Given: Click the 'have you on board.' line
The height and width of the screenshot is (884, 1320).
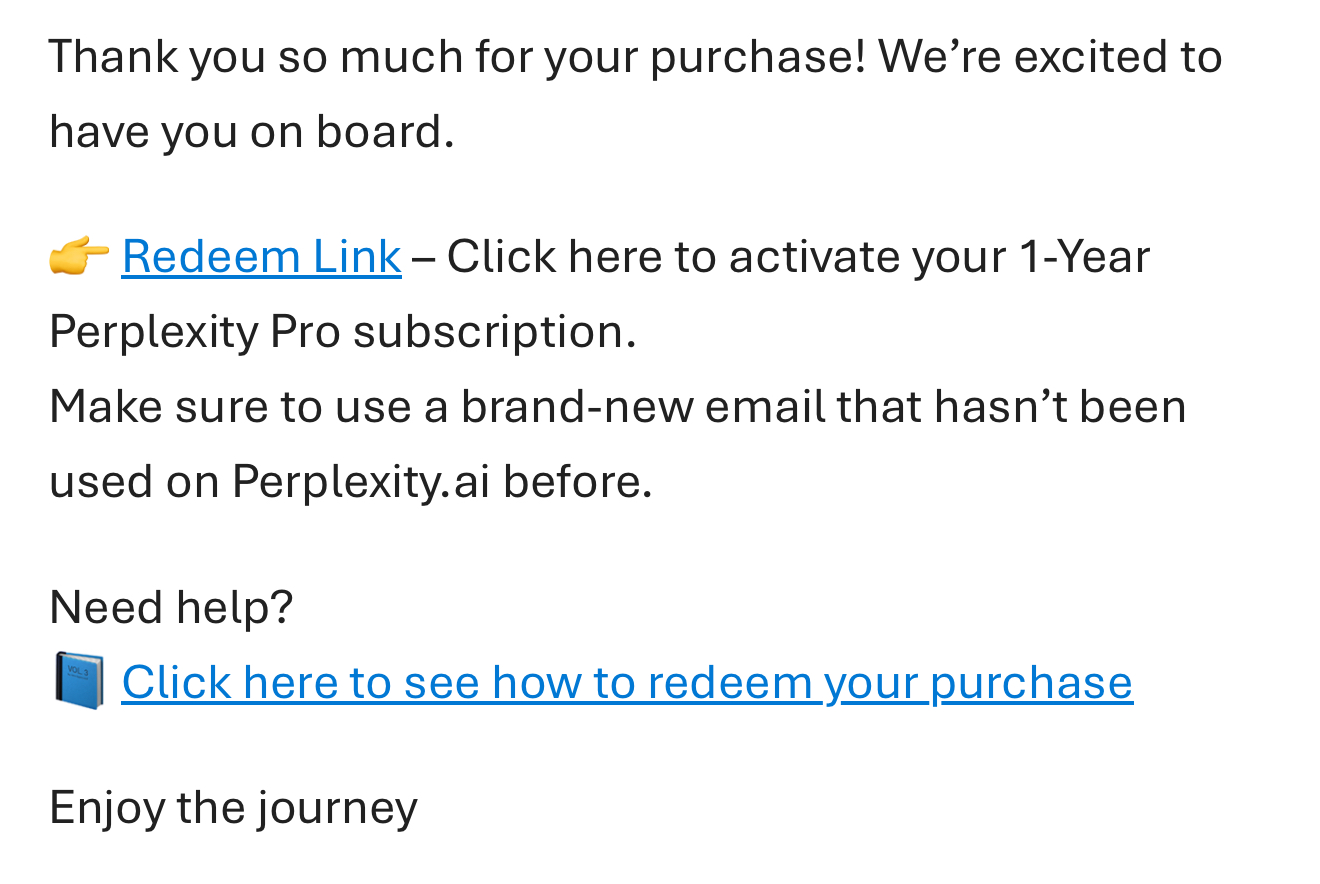Looking at the screenshot, I should tap(251, 132).
